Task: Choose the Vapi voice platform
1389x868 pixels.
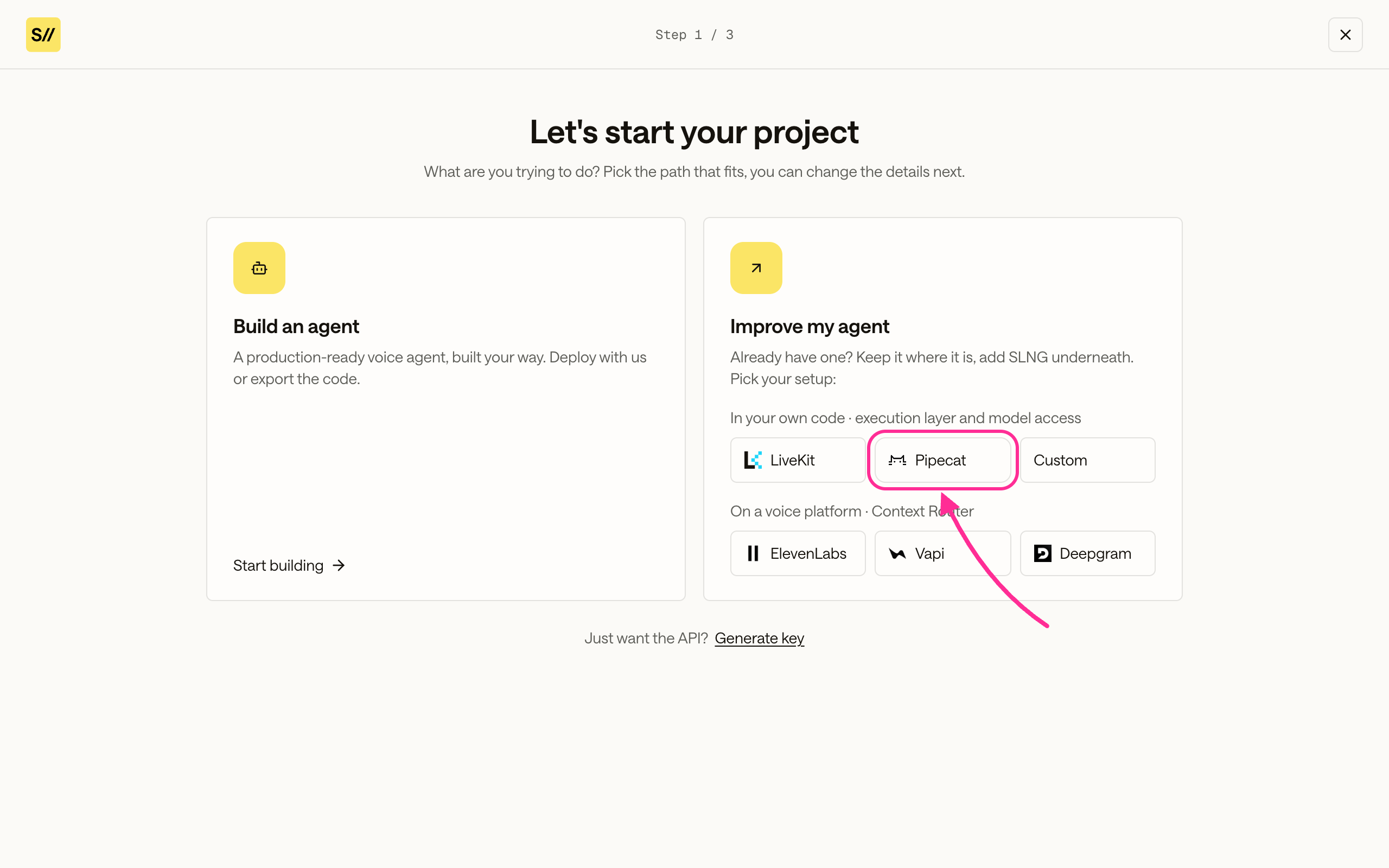Action: [942, 553]
